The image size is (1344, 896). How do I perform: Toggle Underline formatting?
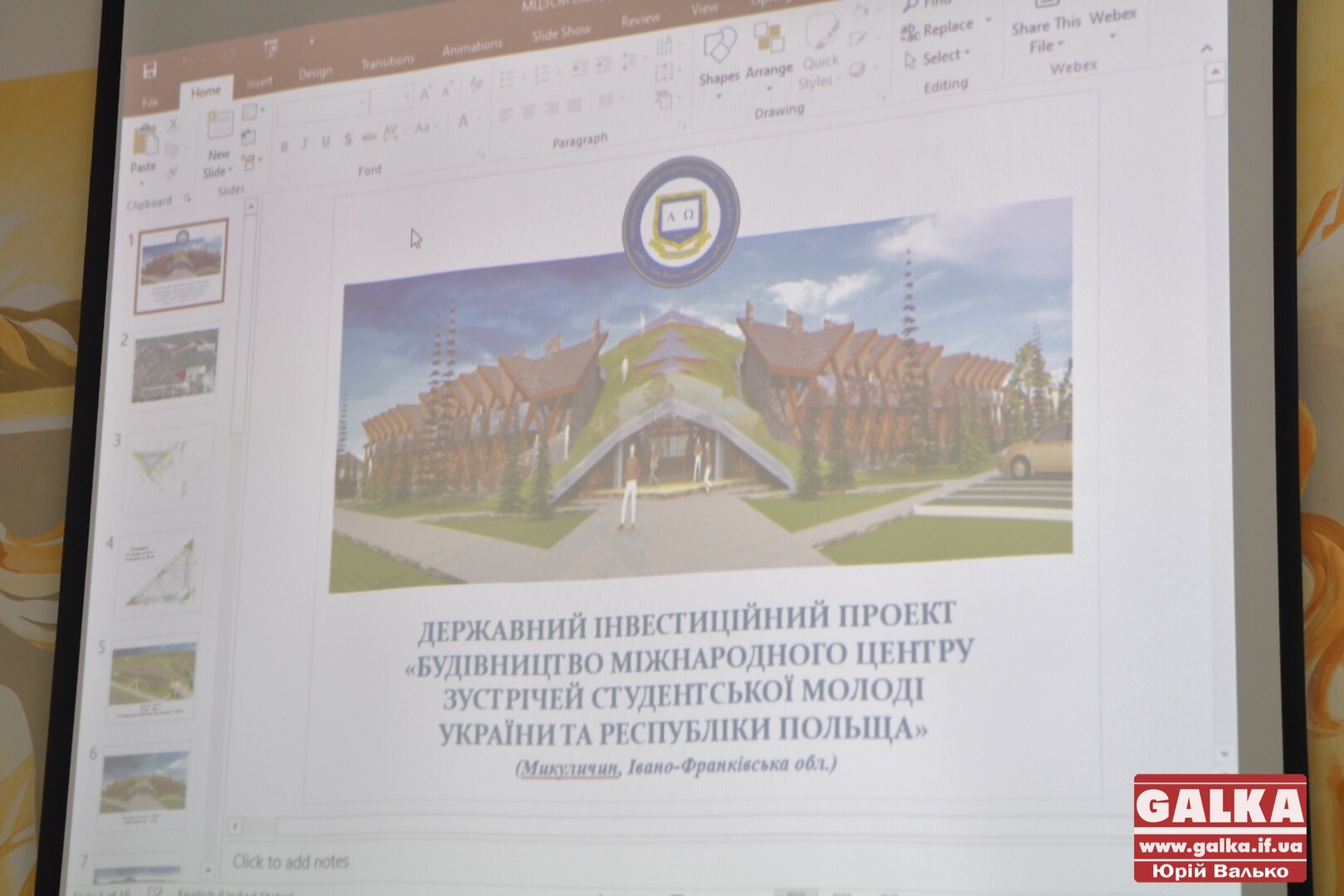coord(326,142)
